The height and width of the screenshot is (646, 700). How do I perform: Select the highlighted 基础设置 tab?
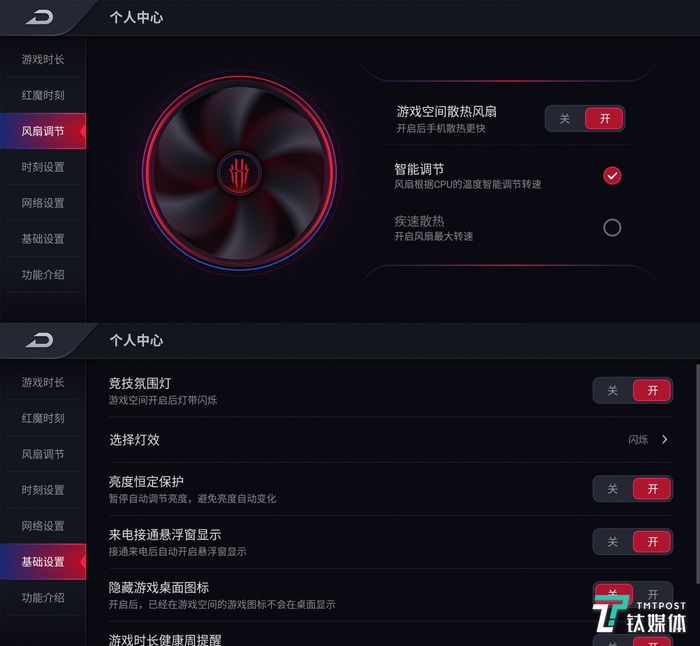coord(43,562)
